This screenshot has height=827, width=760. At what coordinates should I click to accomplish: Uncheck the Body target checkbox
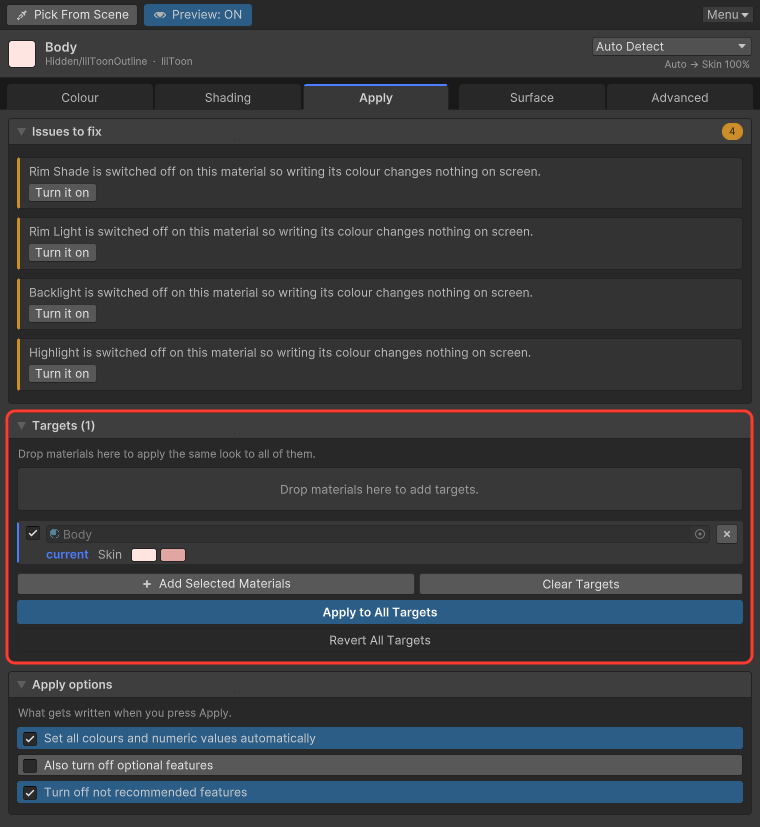(x=33, y=533)
